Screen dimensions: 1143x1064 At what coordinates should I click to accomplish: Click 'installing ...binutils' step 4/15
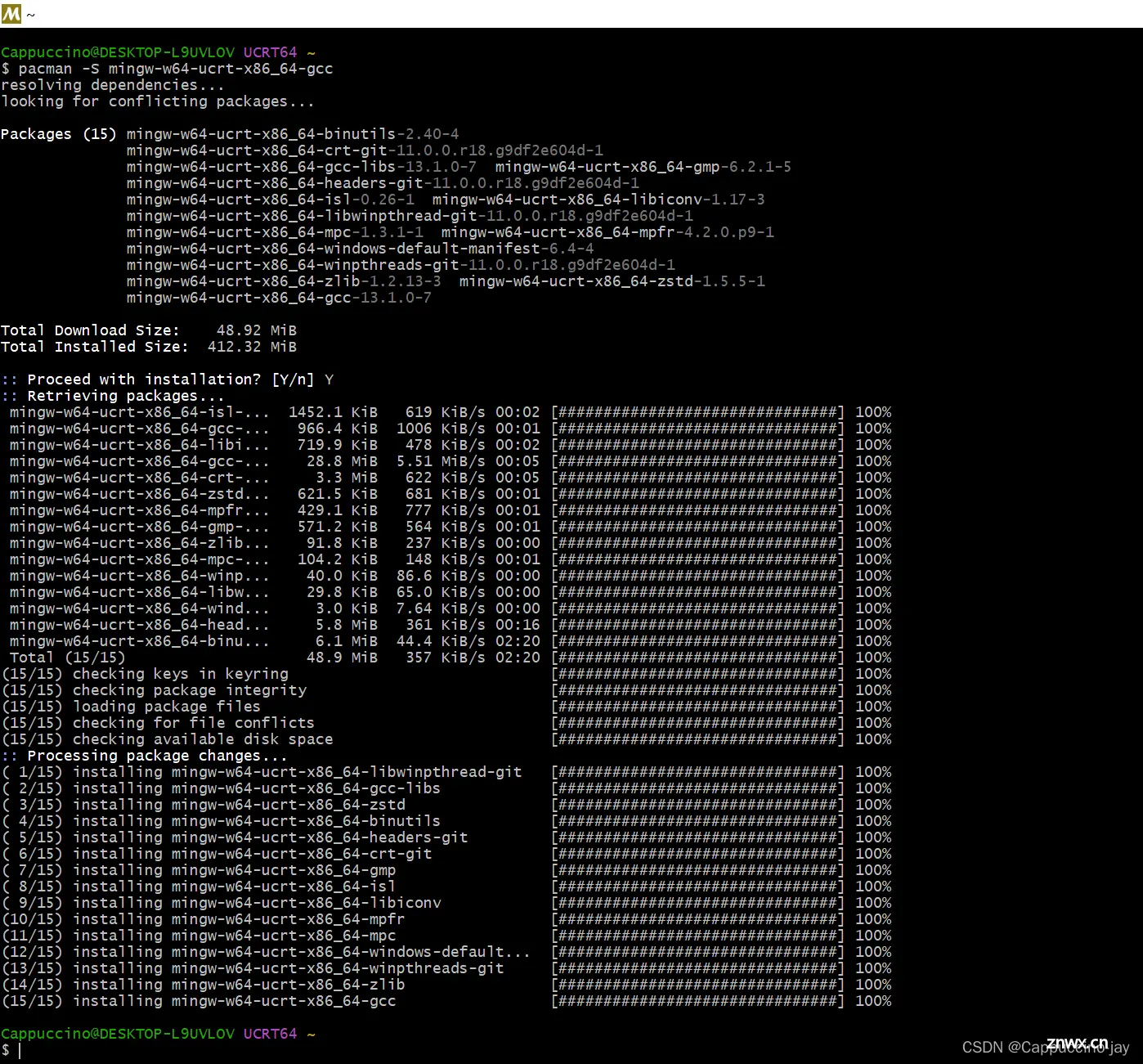pyautogui.click(x=222, y=821)
